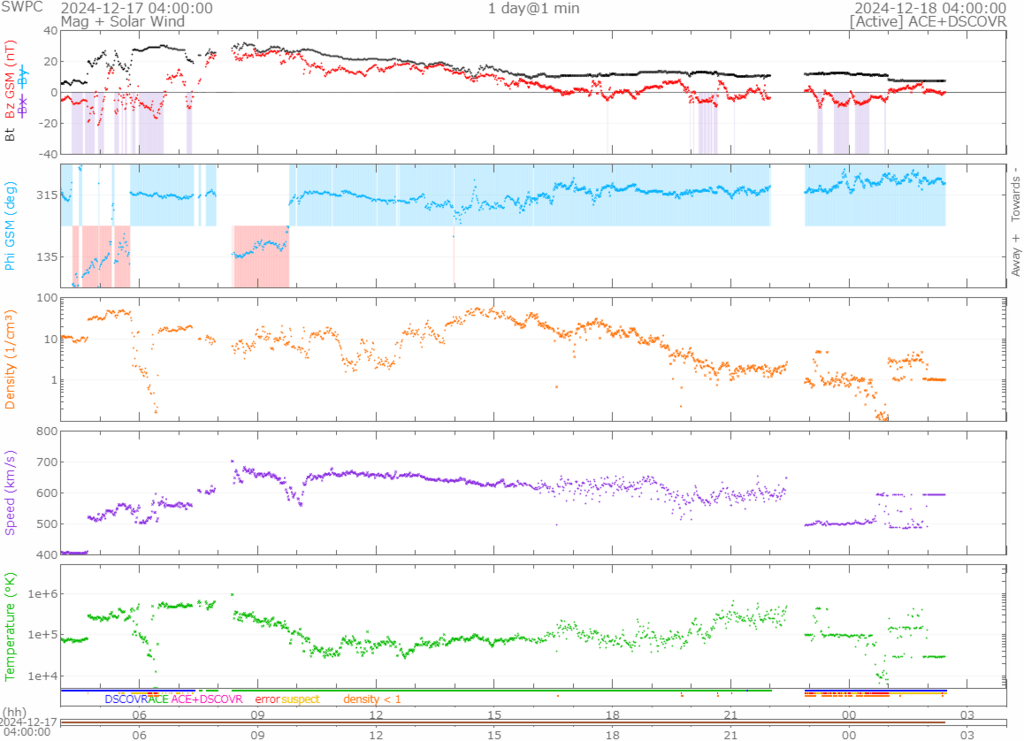The image size is (1024, 741).
Task: Click the end time 2024-12-18 04:00:00
Action: click(930, 8)
